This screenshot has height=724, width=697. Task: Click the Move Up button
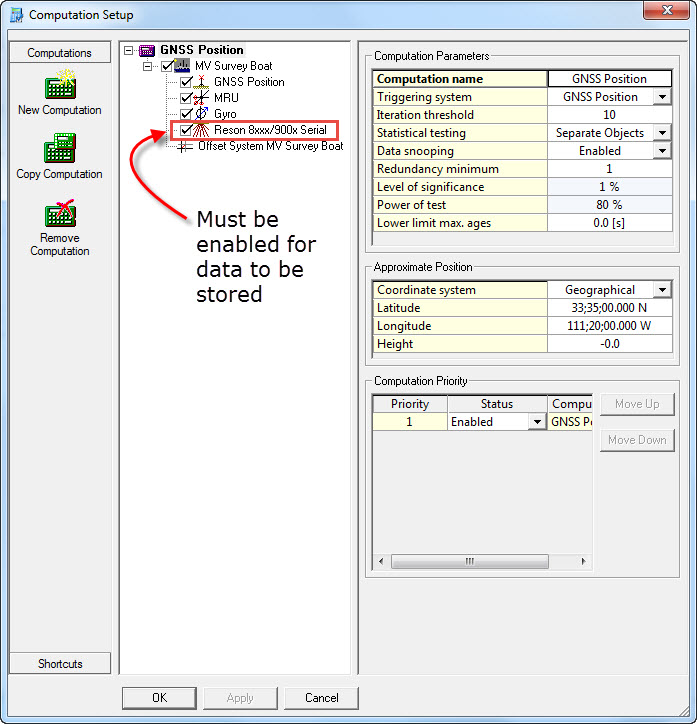637,404
